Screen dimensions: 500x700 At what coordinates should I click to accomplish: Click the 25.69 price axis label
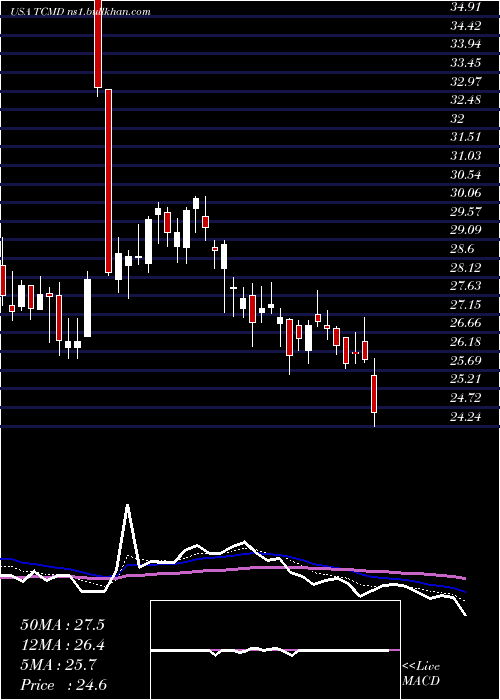click(465, 360)
